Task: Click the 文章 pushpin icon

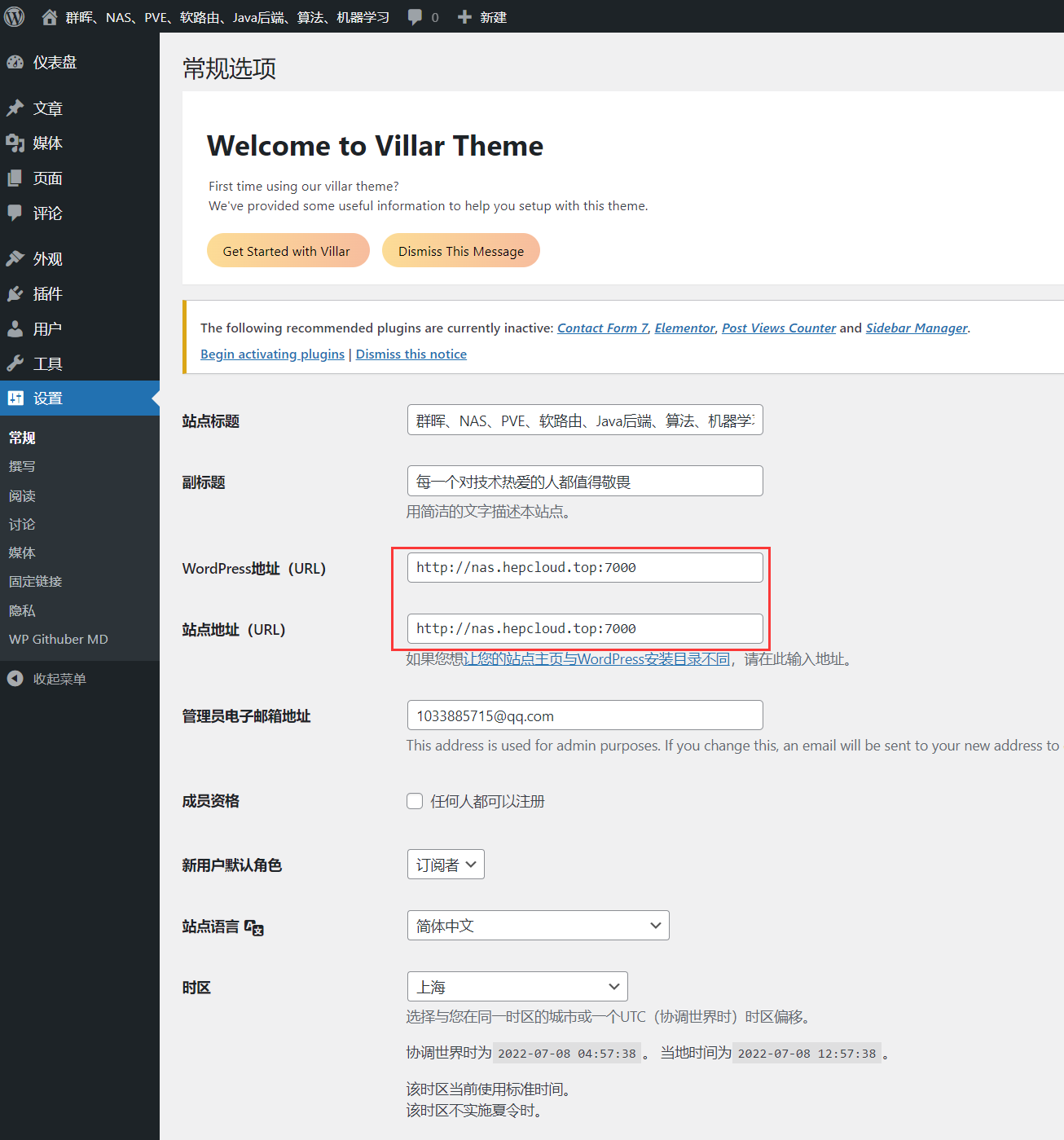Action: tap(15, 108)
